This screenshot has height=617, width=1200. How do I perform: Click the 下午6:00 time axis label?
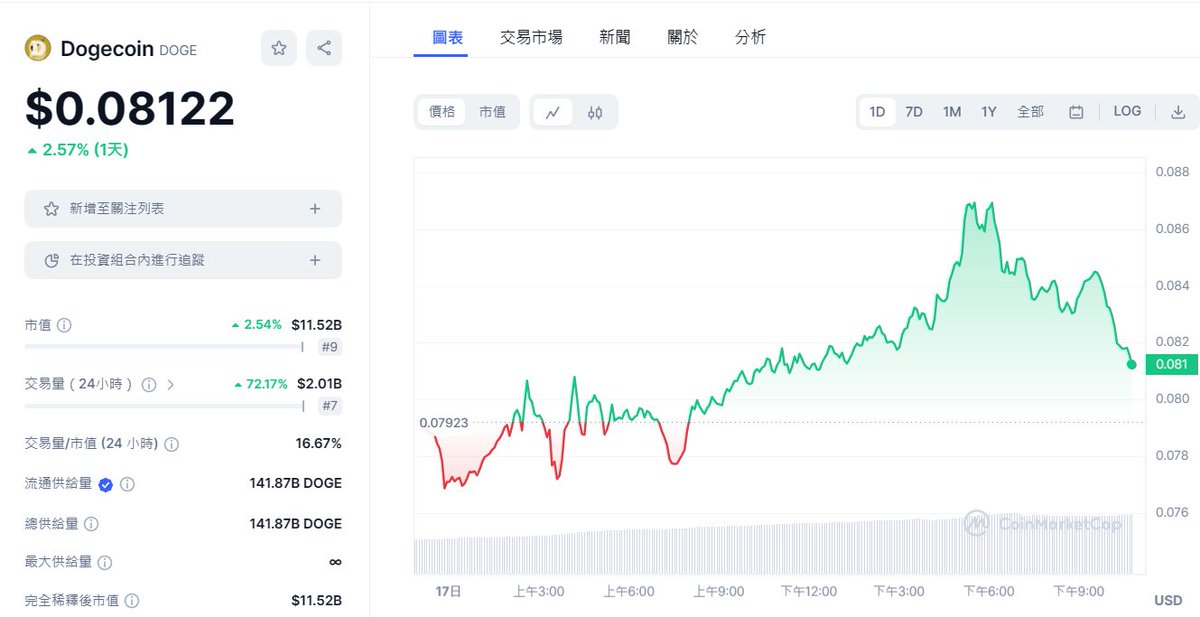click(989, 592)
